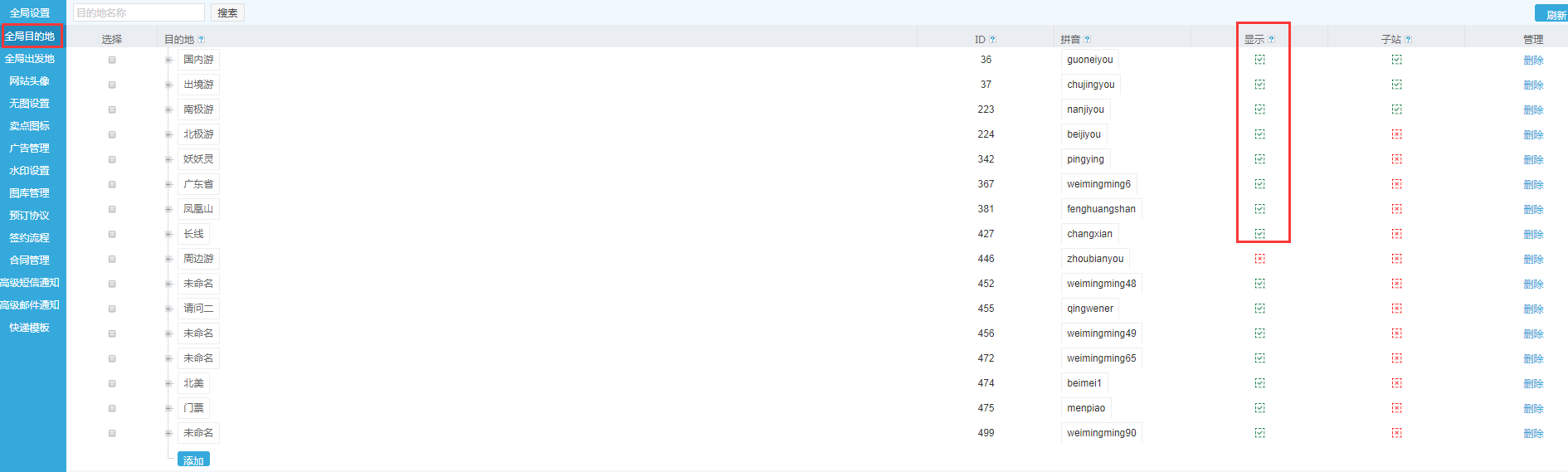Click the help icon beside ID column header
The image size is (1568, 472).
coord(992,40)
